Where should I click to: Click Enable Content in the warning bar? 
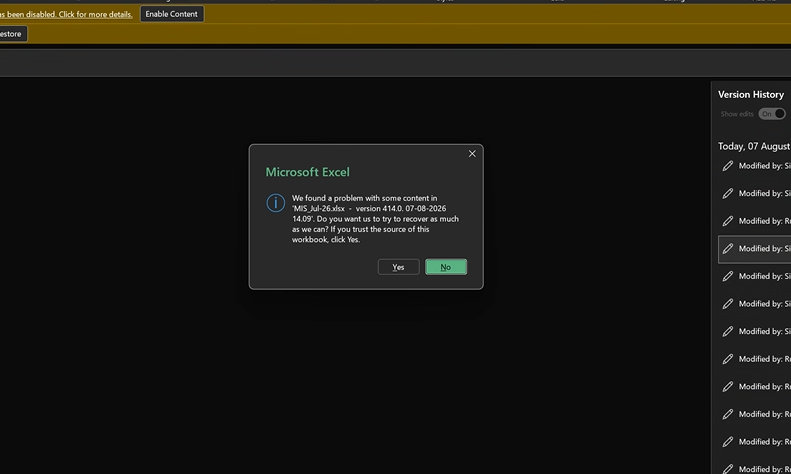coord(172,14)
